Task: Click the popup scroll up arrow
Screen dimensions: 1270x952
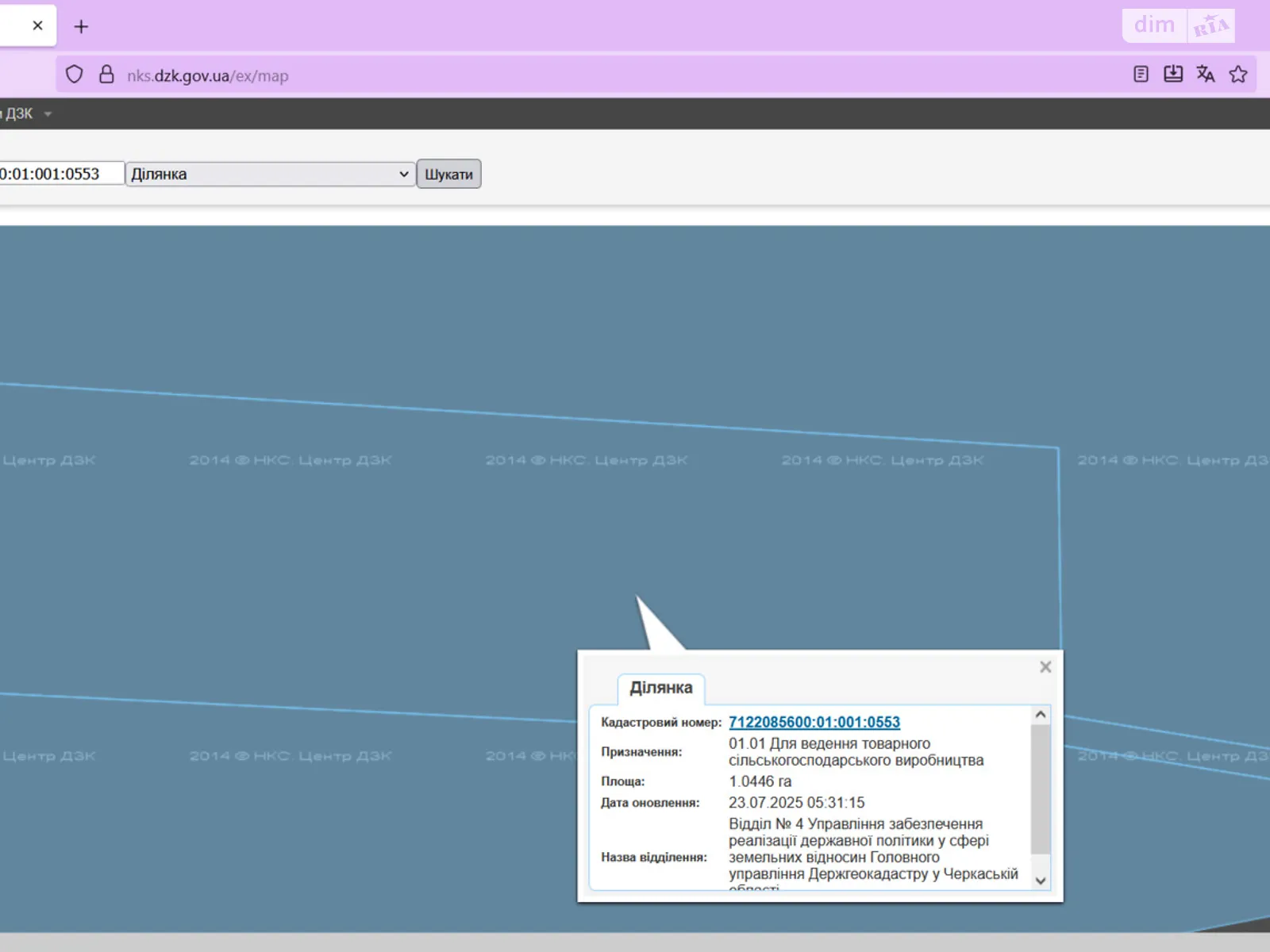Action: click(x=1041, y=715)
